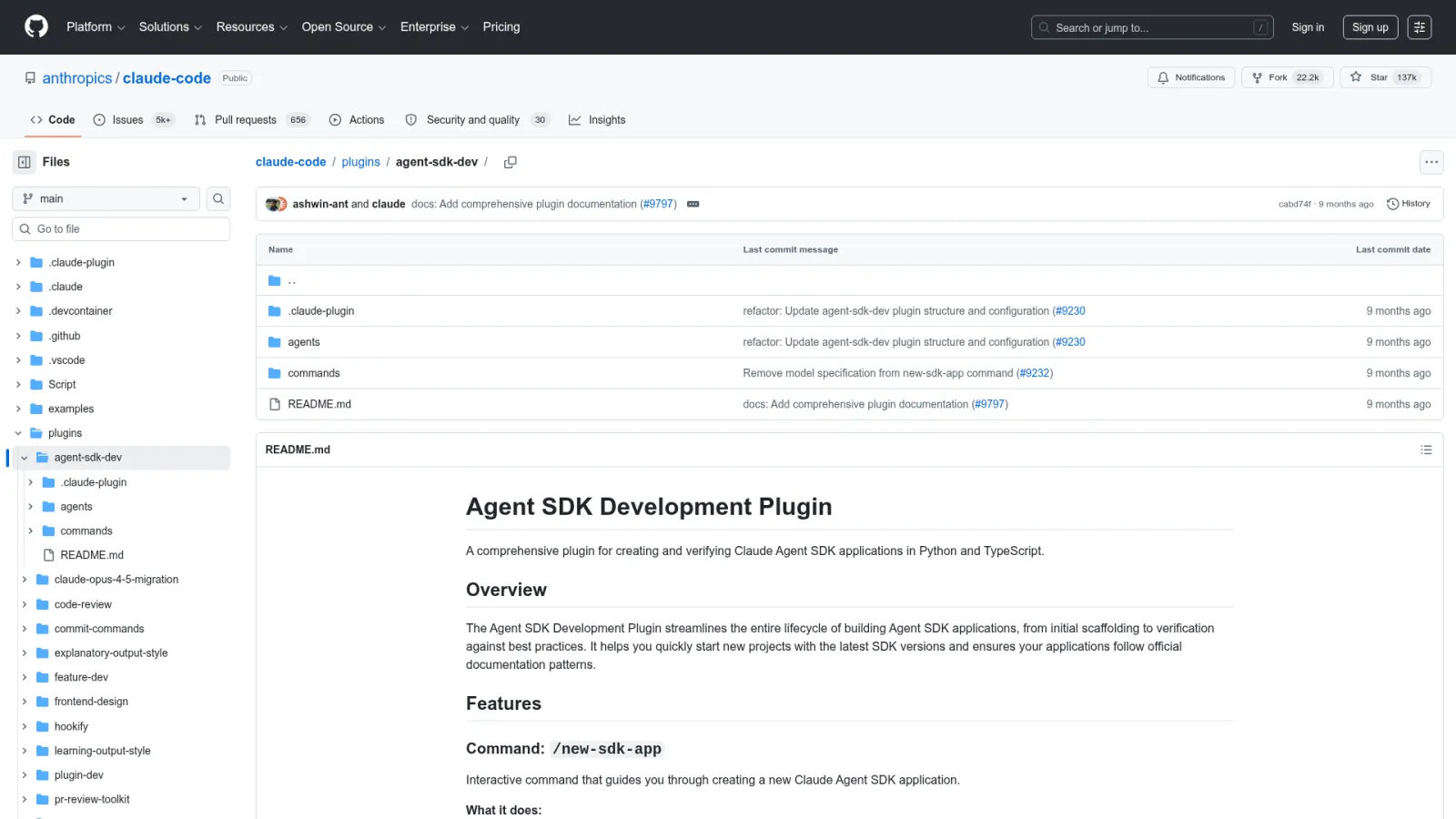Expand .claude-plugin root folder chevron
The height and width of the screenshot is (819, 1456).
coord(18,262)
